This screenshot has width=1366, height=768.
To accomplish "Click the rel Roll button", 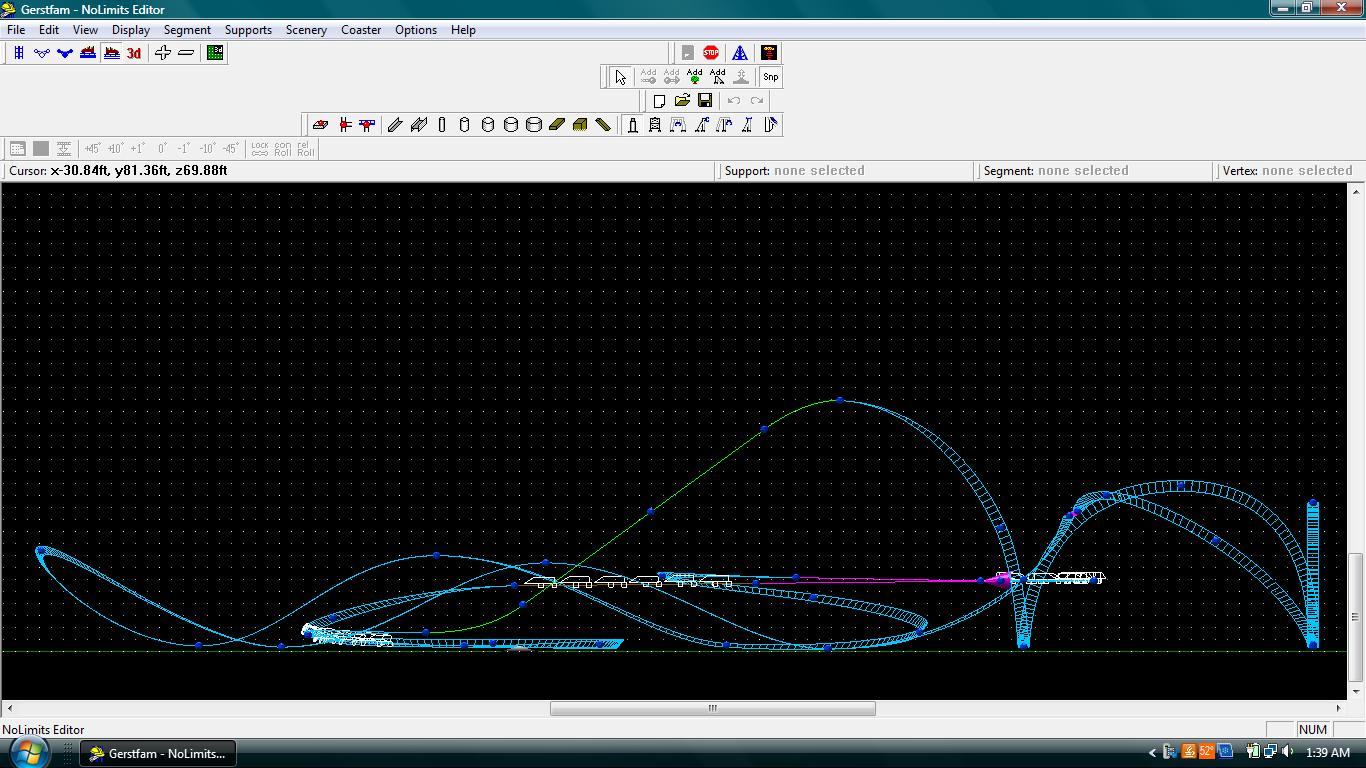I will click(x=305, y=149).
